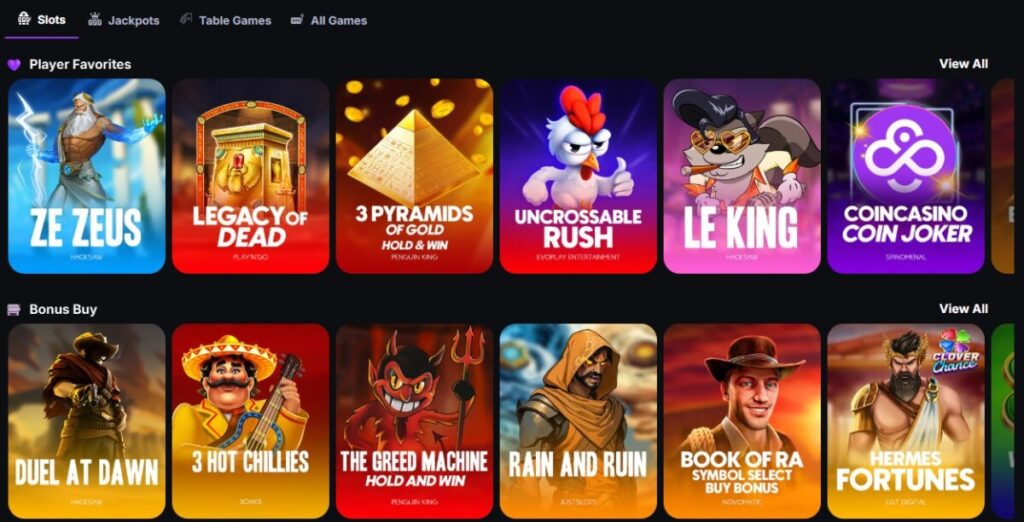
Task: Open the Duel at Dawn game
Action: [x=87, y=421]
